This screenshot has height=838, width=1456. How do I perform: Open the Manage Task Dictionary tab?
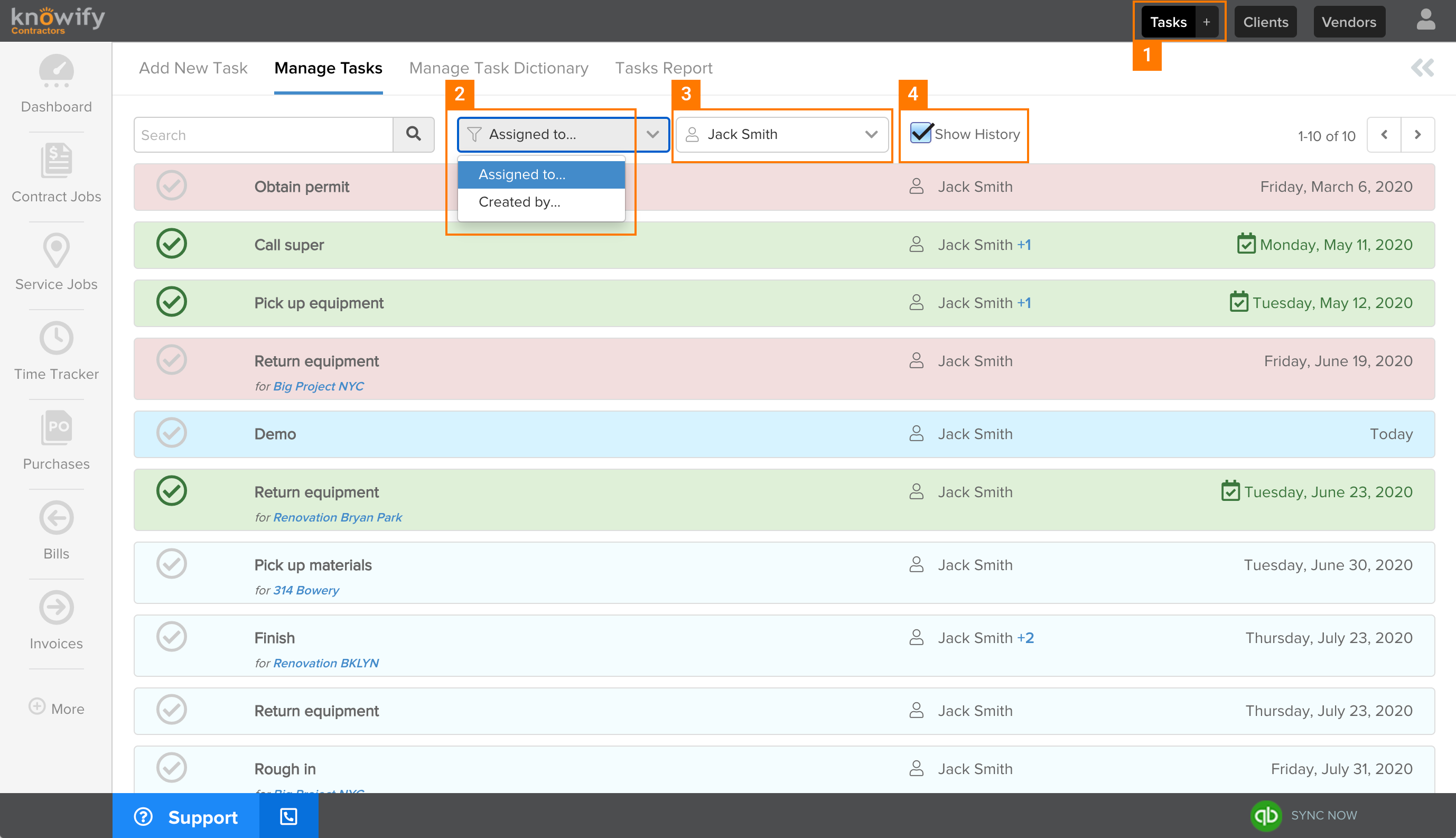(498, 68)
